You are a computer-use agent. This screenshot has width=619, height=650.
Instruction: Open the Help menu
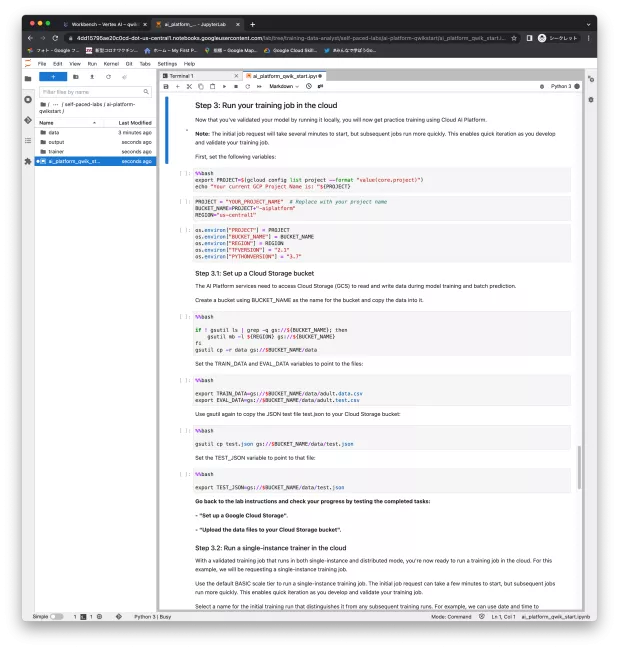click(189, 64)
